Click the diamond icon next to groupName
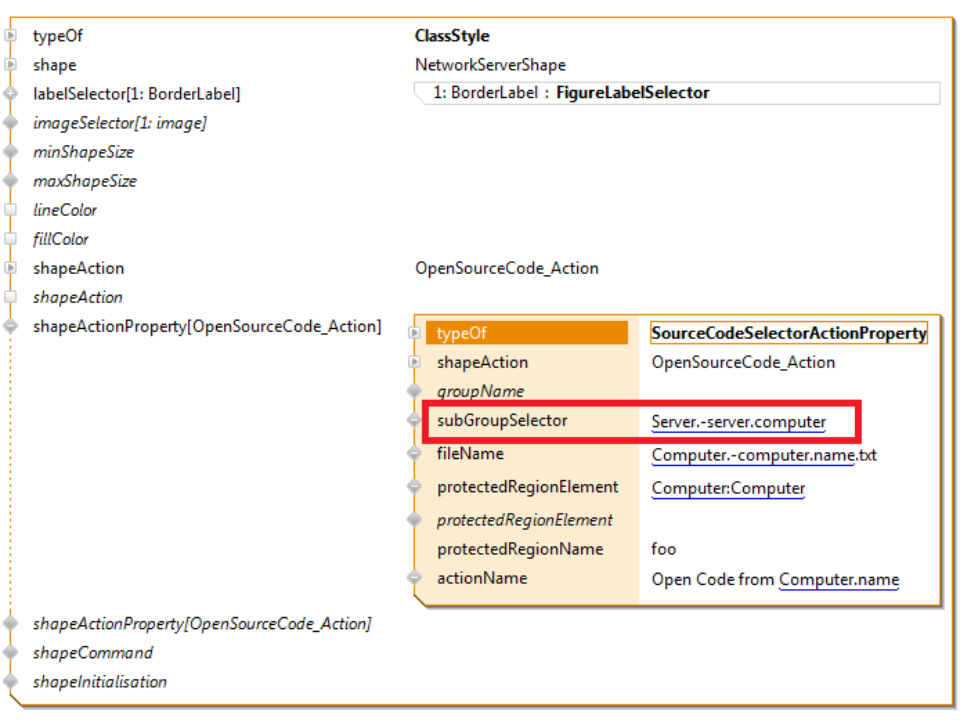Image resolution: width=960 pixels, height=720 pixels. point(415,391)
